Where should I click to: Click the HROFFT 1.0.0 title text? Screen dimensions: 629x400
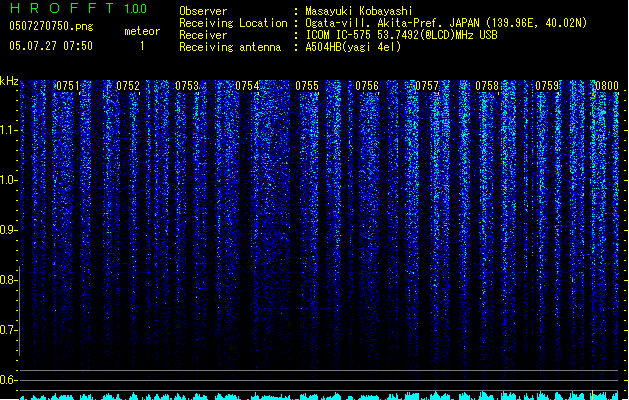pyautogui.click(x=79, y=8)
